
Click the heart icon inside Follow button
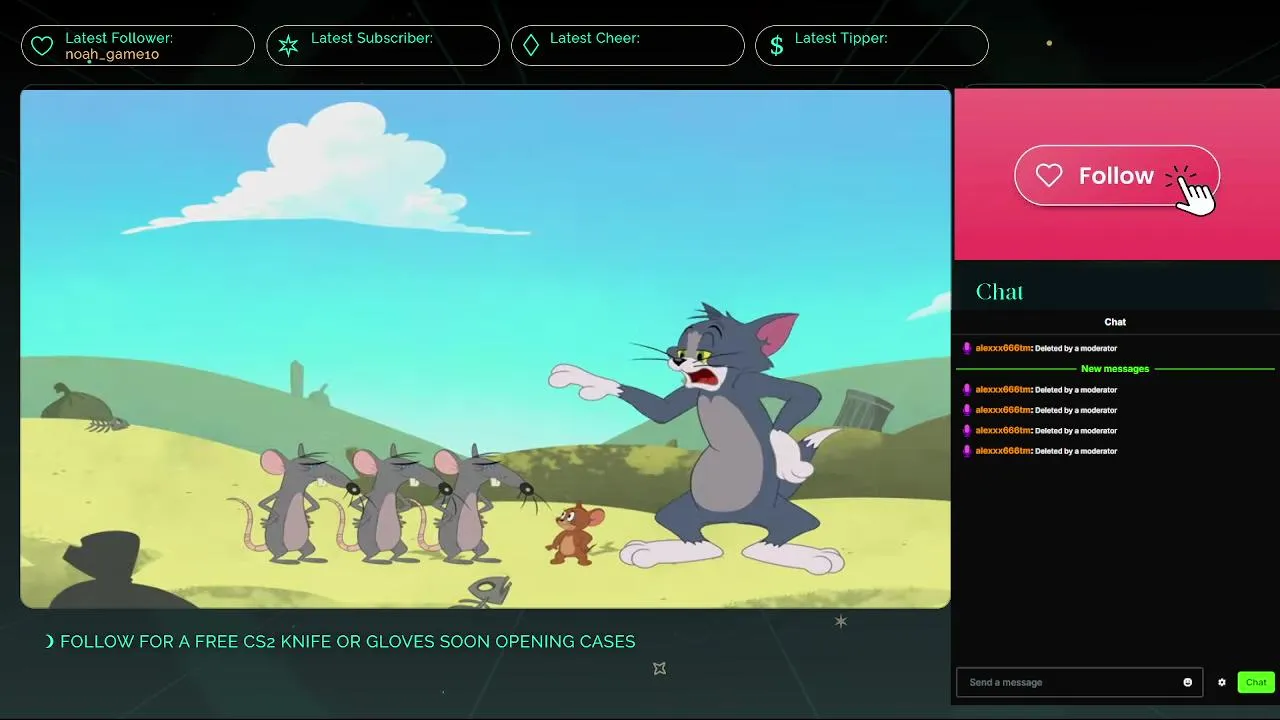[1049, 176]
